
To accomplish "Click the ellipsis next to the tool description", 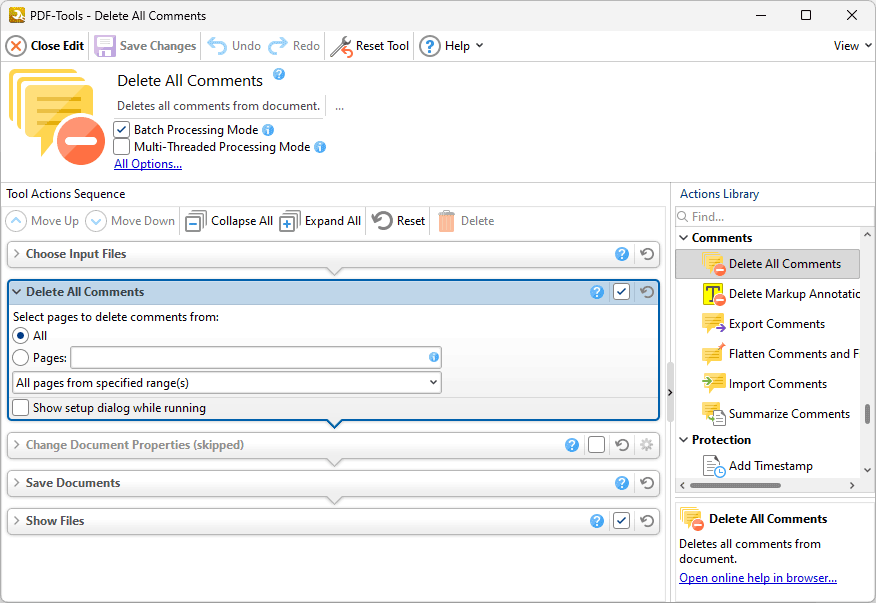I will (x=339, y=106).
